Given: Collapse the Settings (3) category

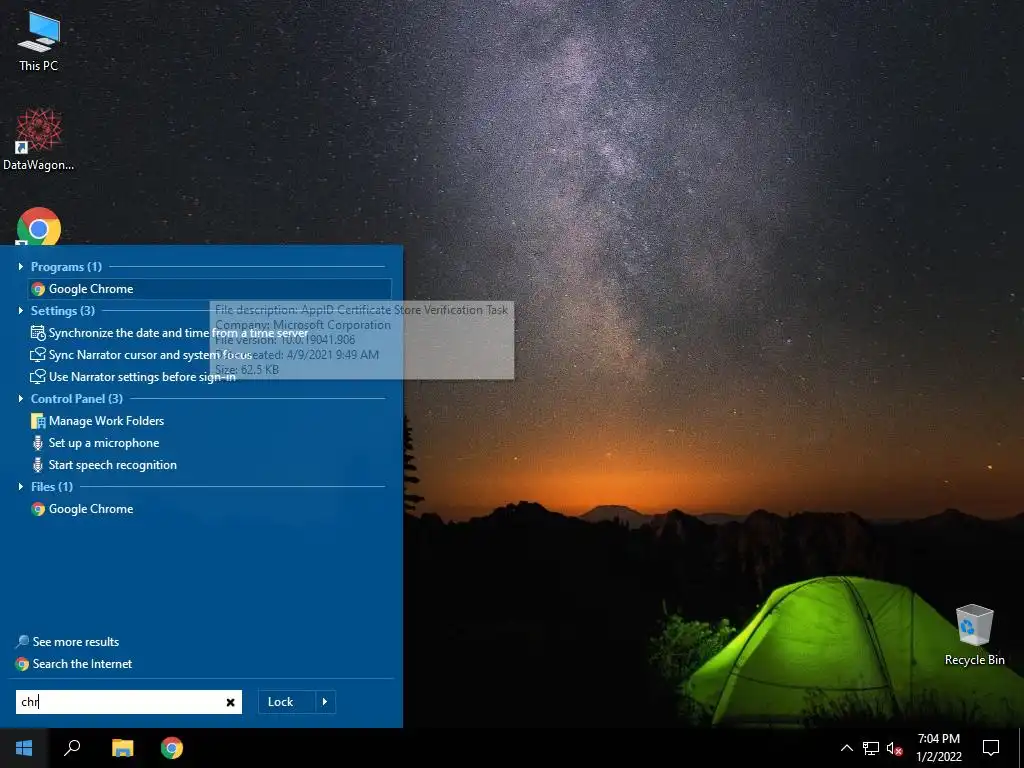Looking at the screenshot, I should pos(21,310).
